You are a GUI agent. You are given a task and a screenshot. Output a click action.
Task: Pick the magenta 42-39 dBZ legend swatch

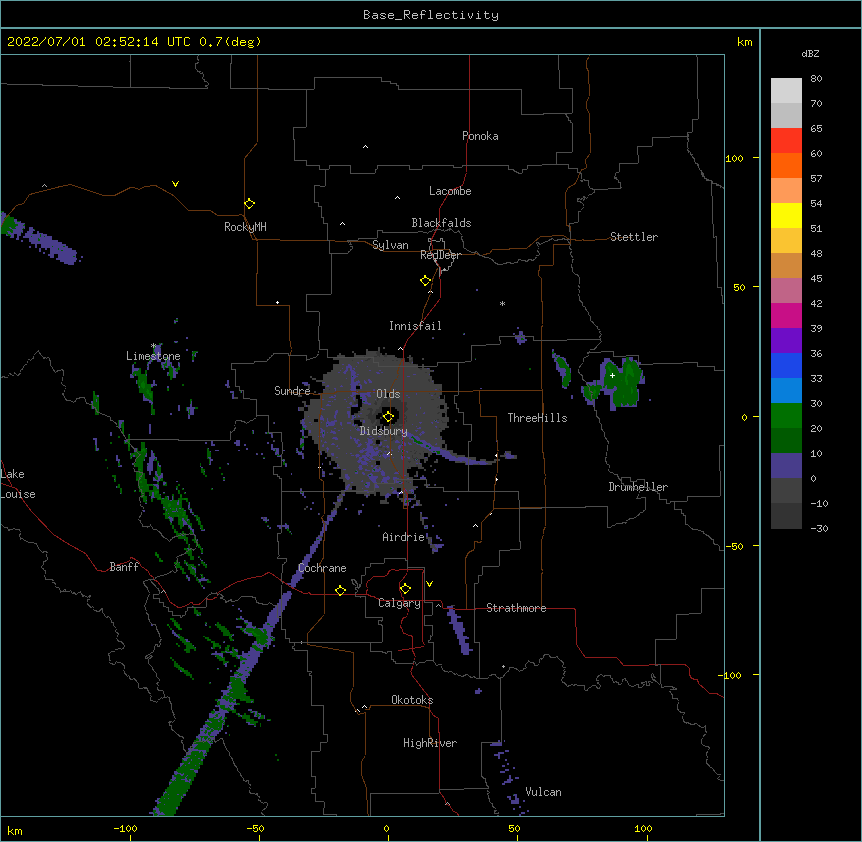[x=786, y=315]
